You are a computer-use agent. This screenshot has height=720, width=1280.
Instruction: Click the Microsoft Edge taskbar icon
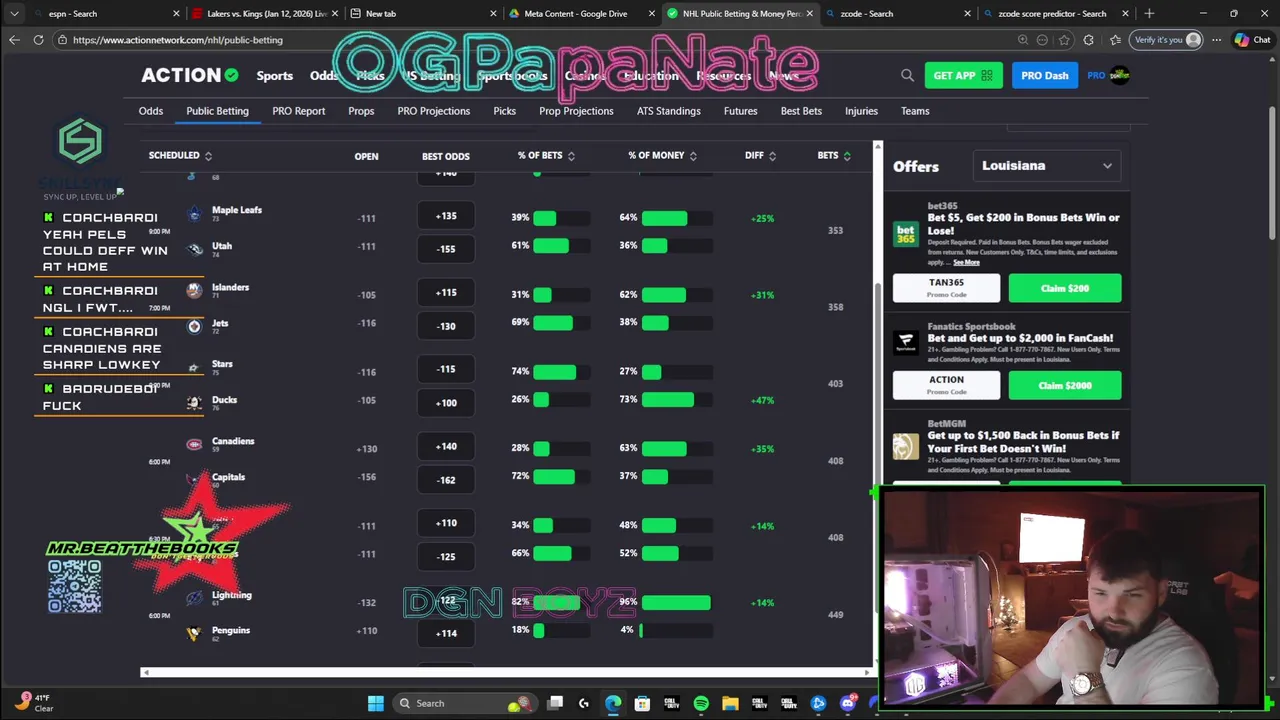click(613, 703)
